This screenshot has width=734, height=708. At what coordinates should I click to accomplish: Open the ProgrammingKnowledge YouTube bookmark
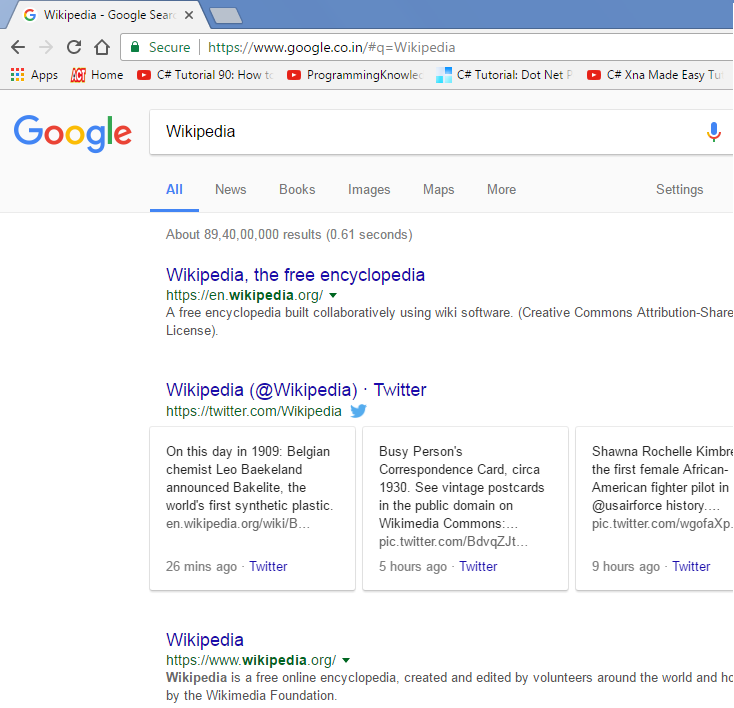tap(355, 75)
